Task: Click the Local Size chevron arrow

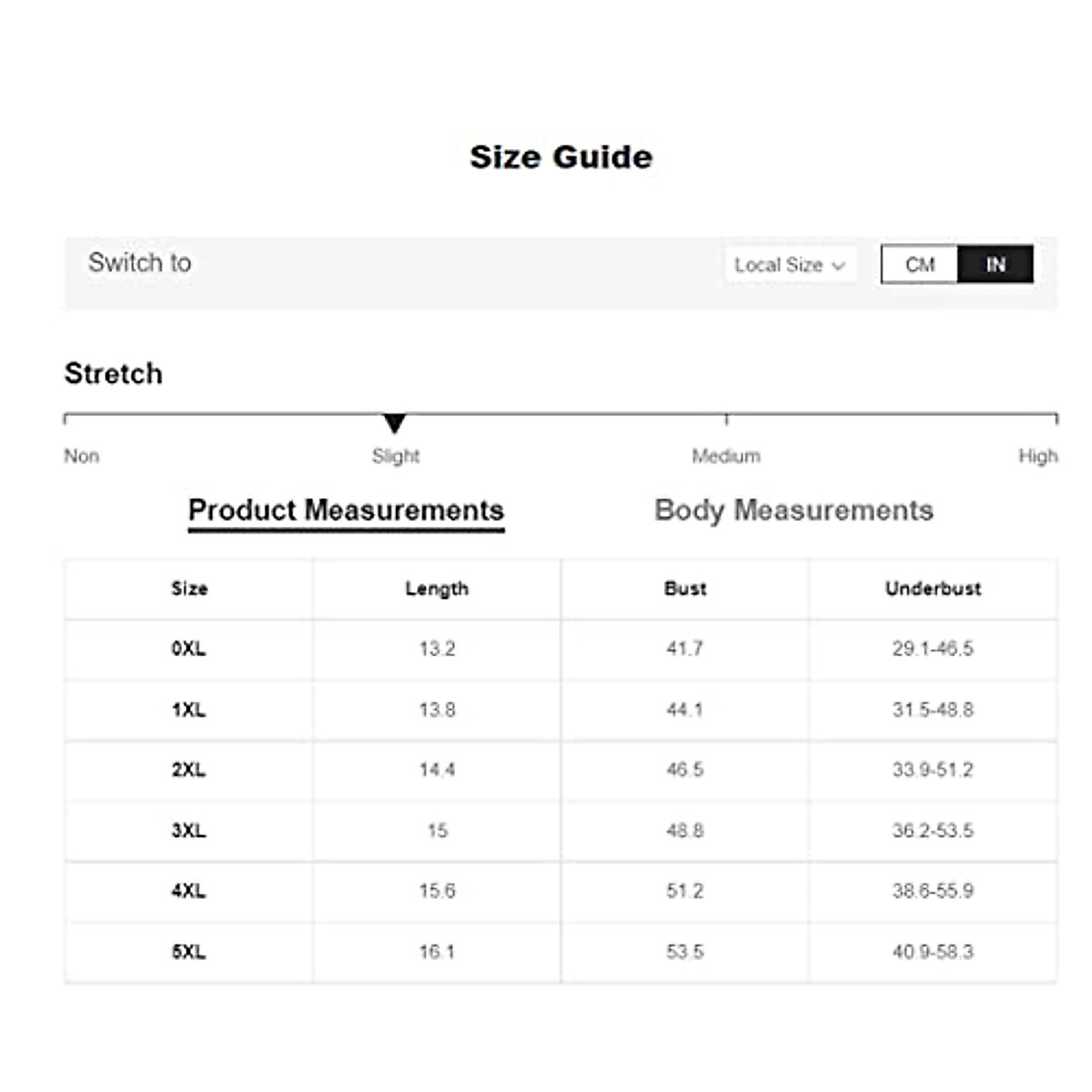Action: pyautogui.click(x=838, y=266)
